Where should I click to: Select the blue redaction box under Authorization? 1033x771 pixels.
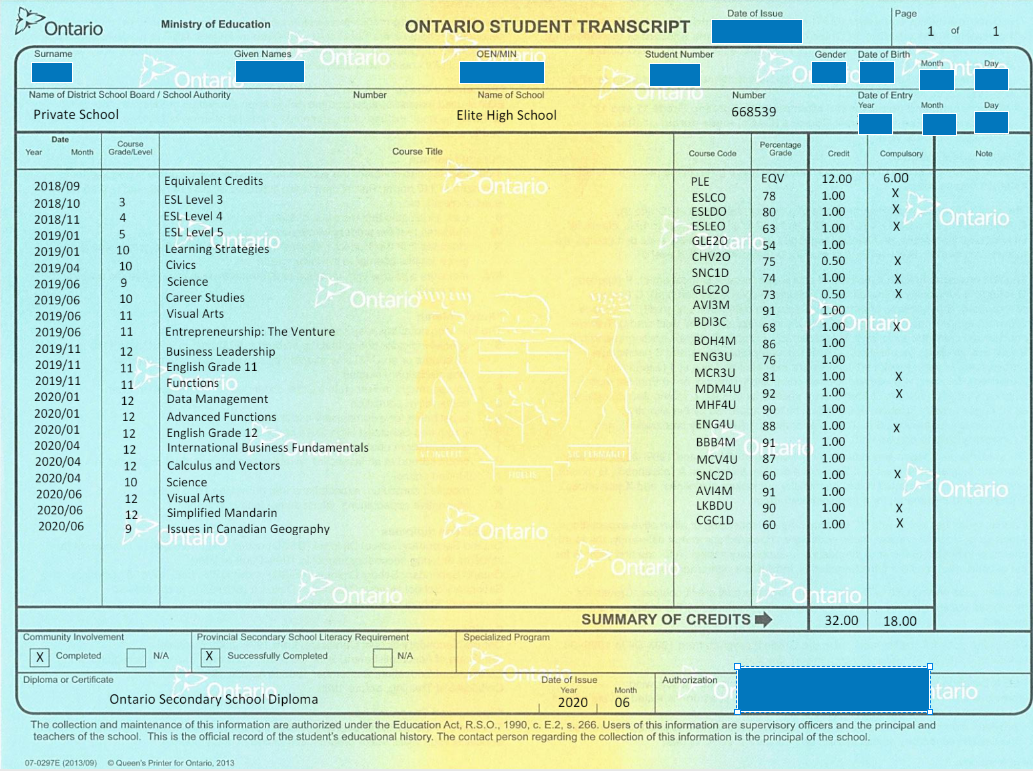(x=833, y=689)
